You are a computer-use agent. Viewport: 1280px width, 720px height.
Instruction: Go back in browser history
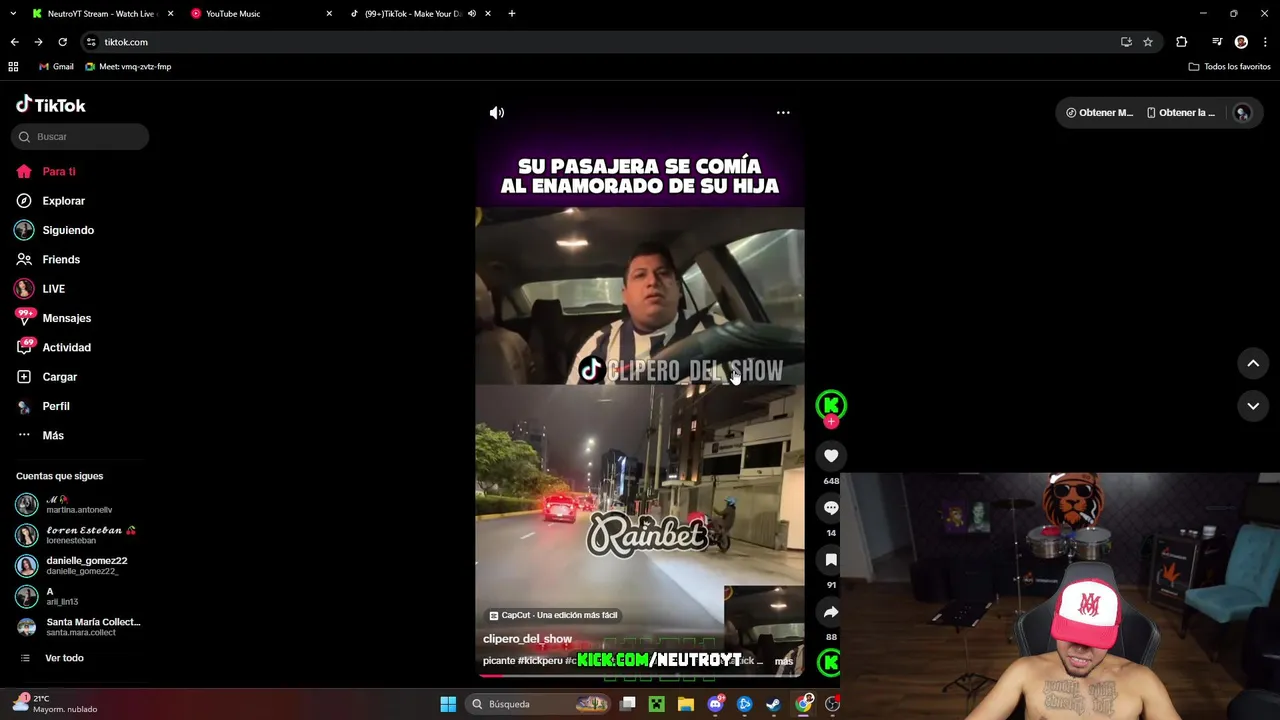click(x=14, y=42)
